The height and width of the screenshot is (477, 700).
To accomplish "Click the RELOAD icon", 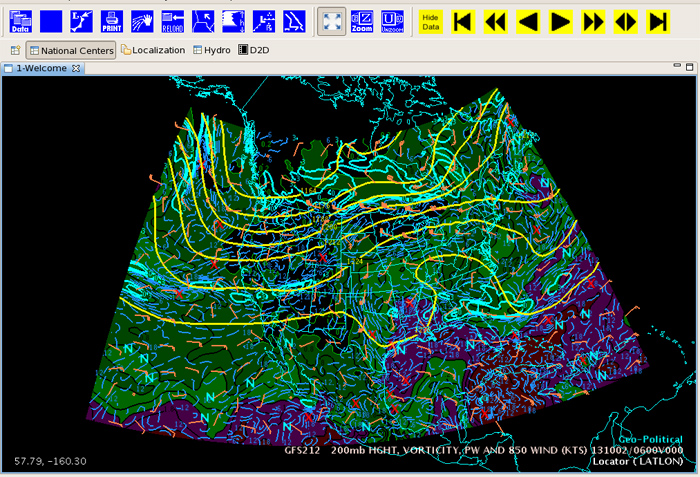I will (x=173, y=20).
